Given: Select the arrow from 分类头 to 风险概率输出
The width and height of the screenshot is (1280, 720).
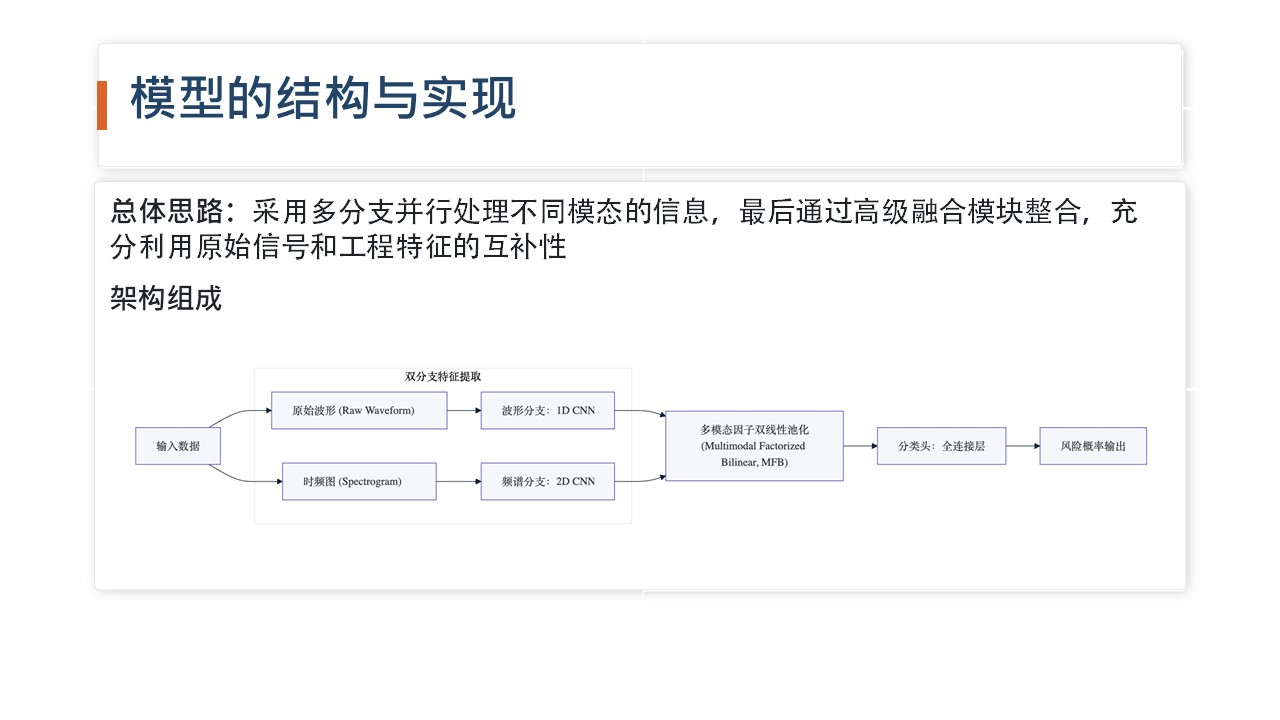Looking at the screenshot, I should click(1022, 446).
